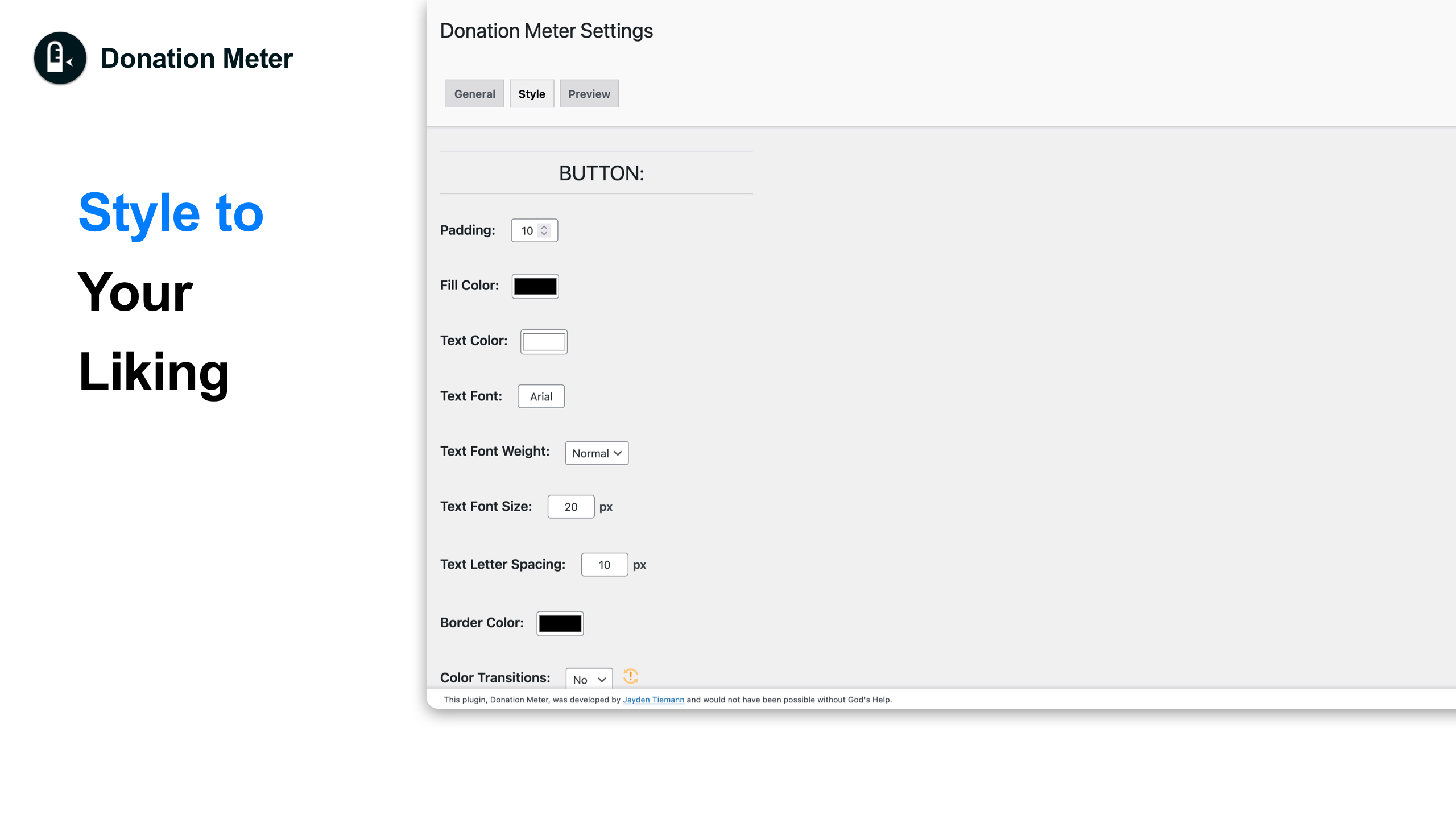
Task: Open the Text Font Weight dropdown
Action: click(596, 453)
